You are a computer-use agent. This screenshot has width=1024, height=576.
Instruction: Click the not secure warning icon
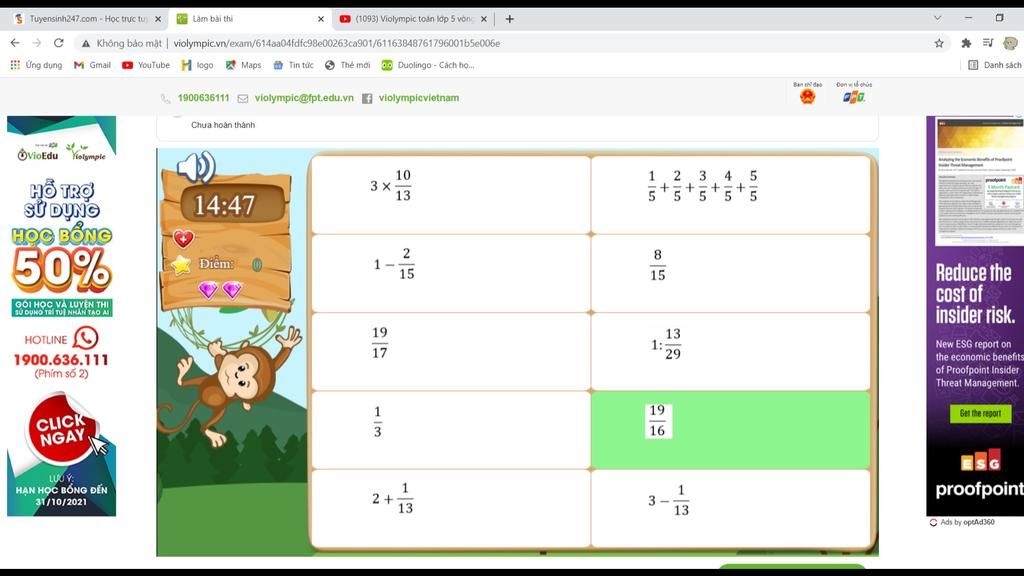(x=85, y=43)
